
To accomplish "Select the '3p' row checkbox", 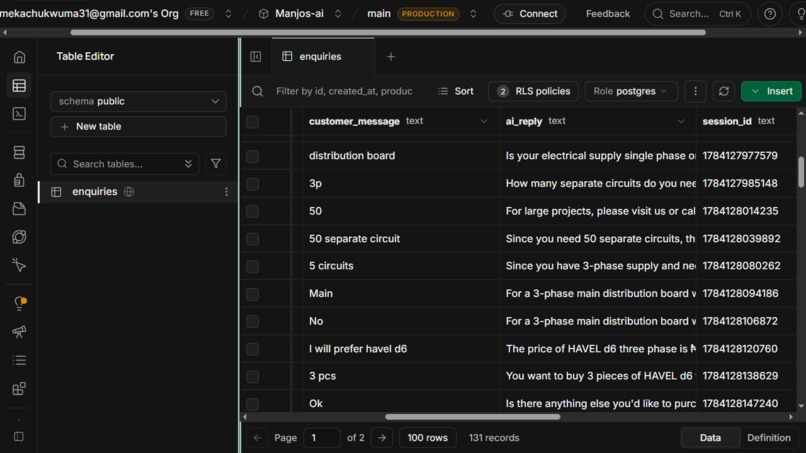I will click(252, 184).
